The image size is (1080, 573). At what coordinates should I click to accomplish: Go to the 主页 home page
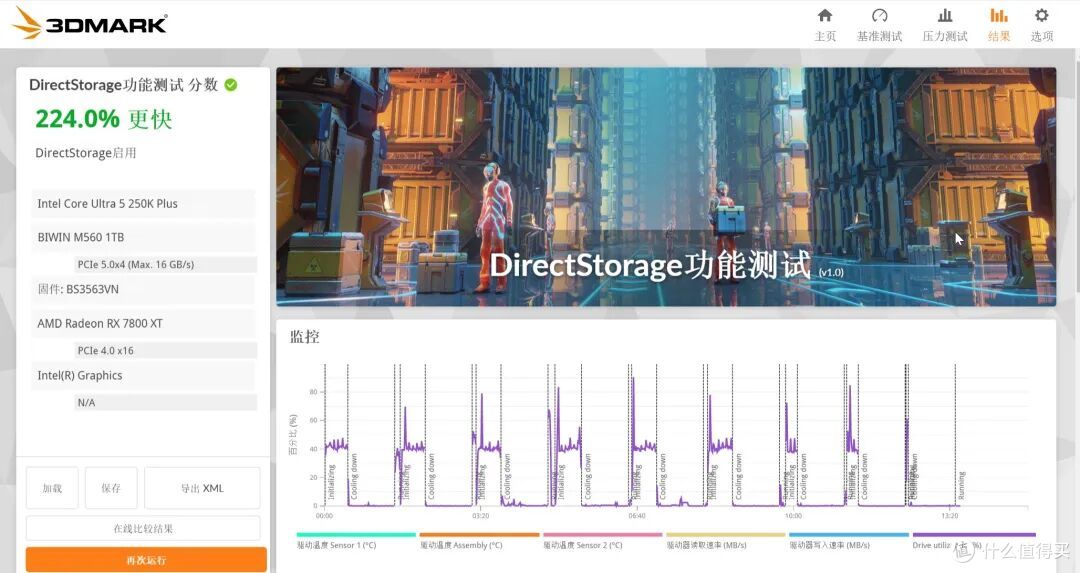coord(824,25)
